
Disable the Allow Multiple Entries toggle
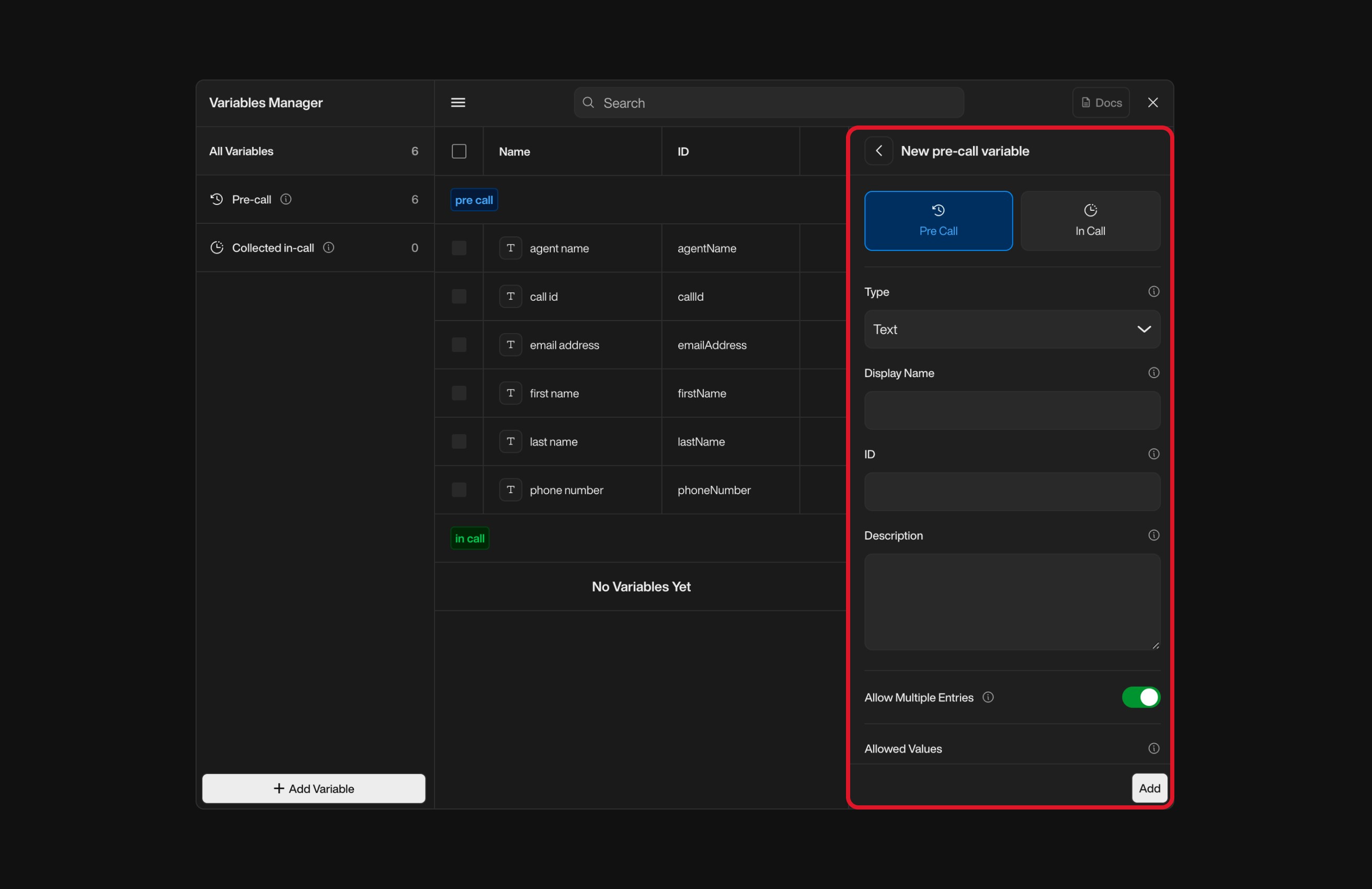coord(1141,697)
